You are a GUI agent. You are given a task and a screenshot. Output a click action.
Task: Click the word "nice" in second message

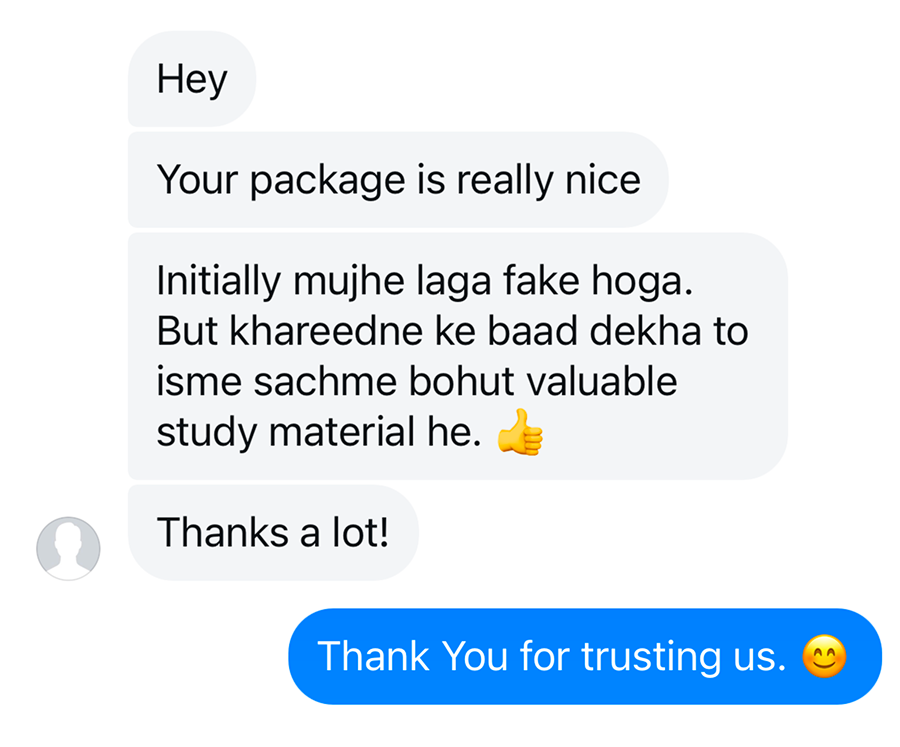[602, 180]
